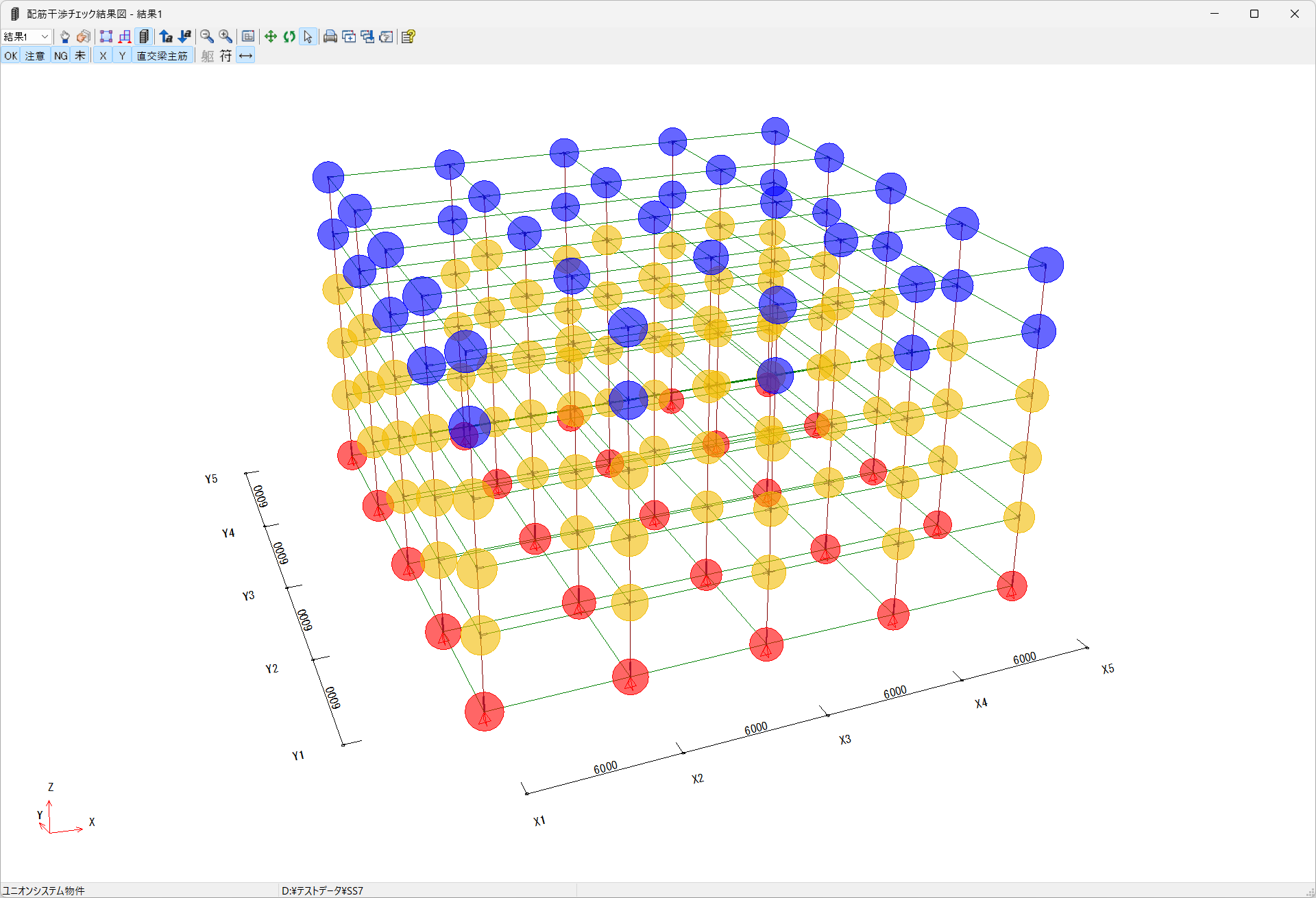The image size is (1316, 898).
Task: Click the decrease font size icon
Action: pyautogui.click(x=184, y=37)
